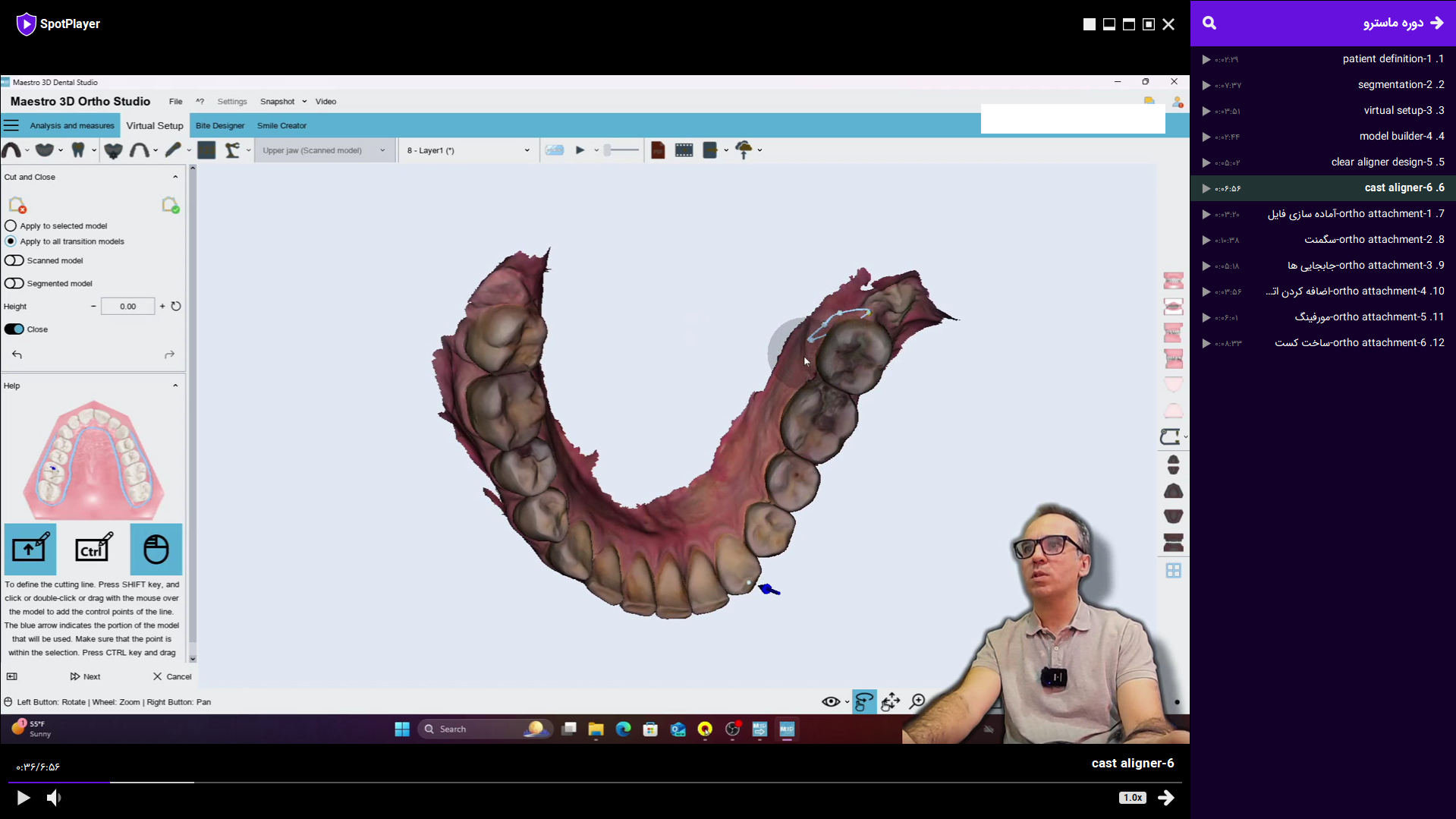Click the brush/sculpt tool icon
The width and height of the screenshot is (1456, 819).
click(173, 150)
